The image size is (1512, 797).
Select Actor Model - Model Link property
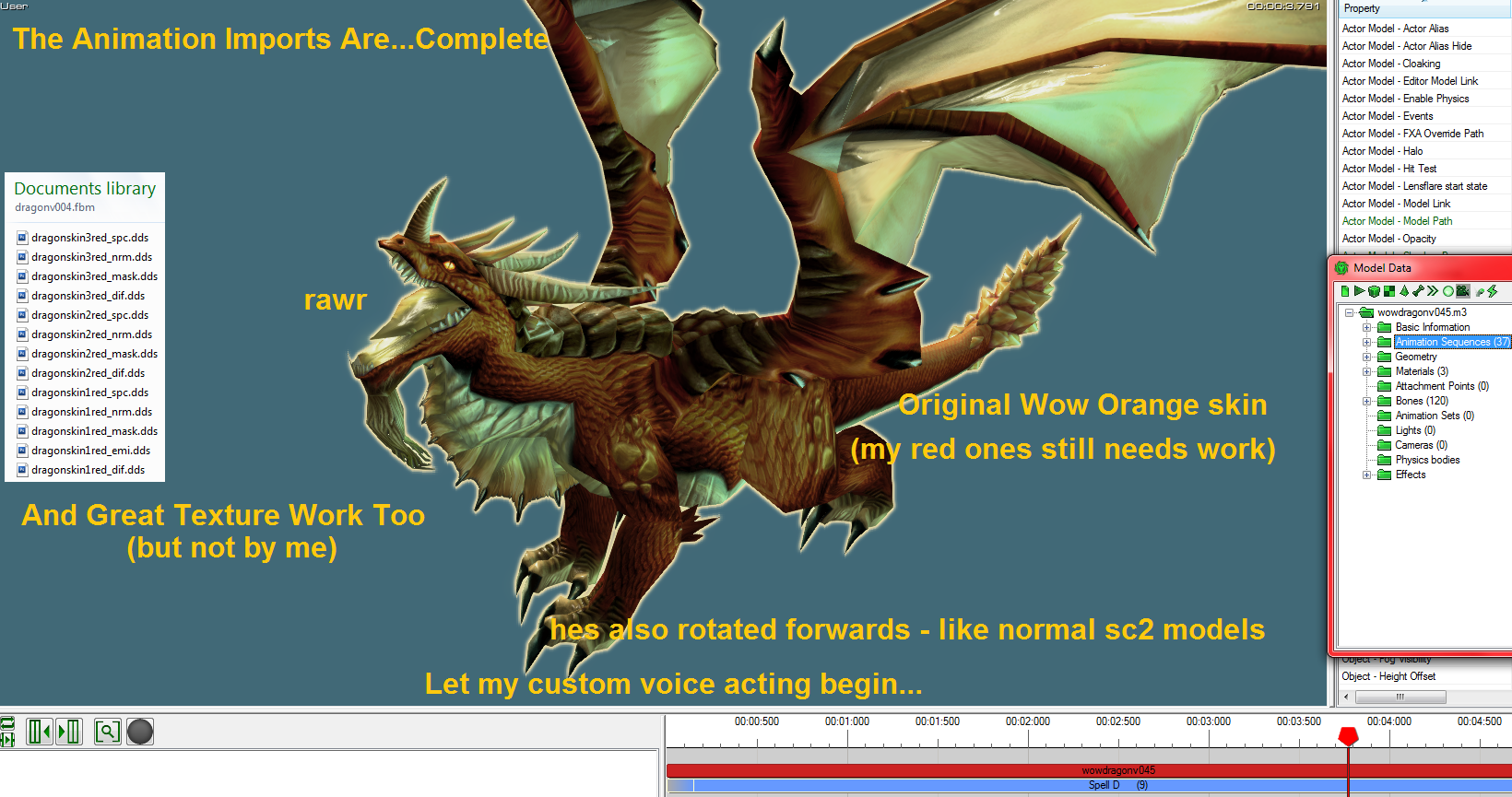[x=1396, y=204]
